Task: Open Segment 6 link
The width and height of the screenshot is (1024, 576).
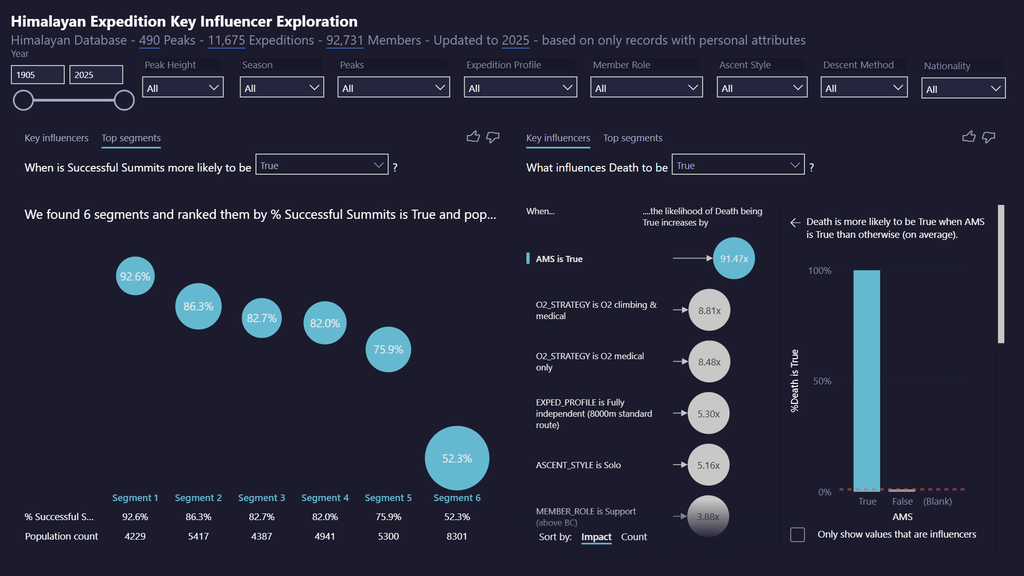Action: click(457, 498)
